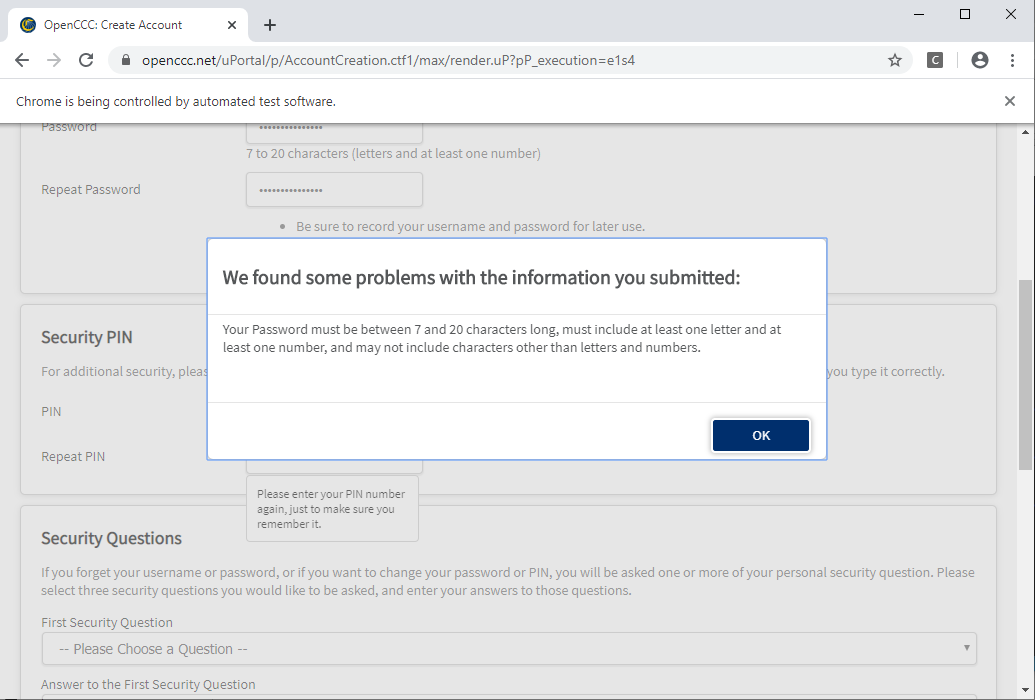The width and height of the screenshot is (1035, 700).
Task: Open the Chrome three-dot menu
Action: 1013,60
